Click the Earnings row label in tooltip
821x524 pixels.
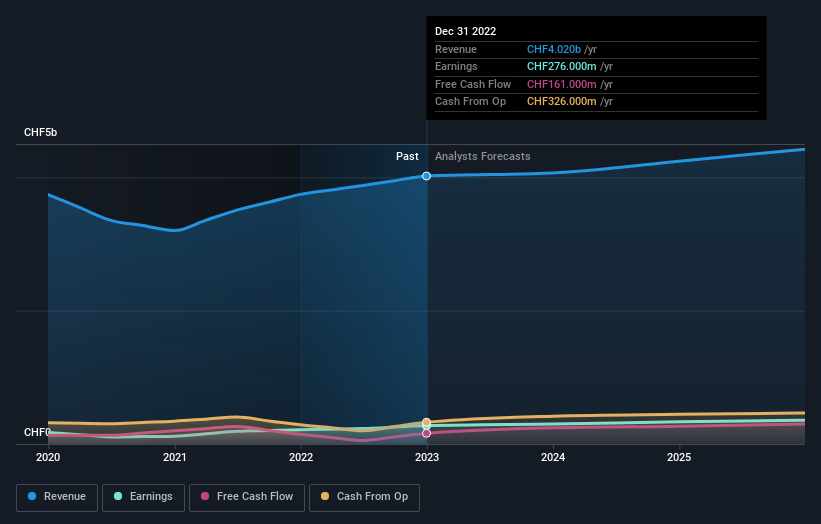point(456,66)
